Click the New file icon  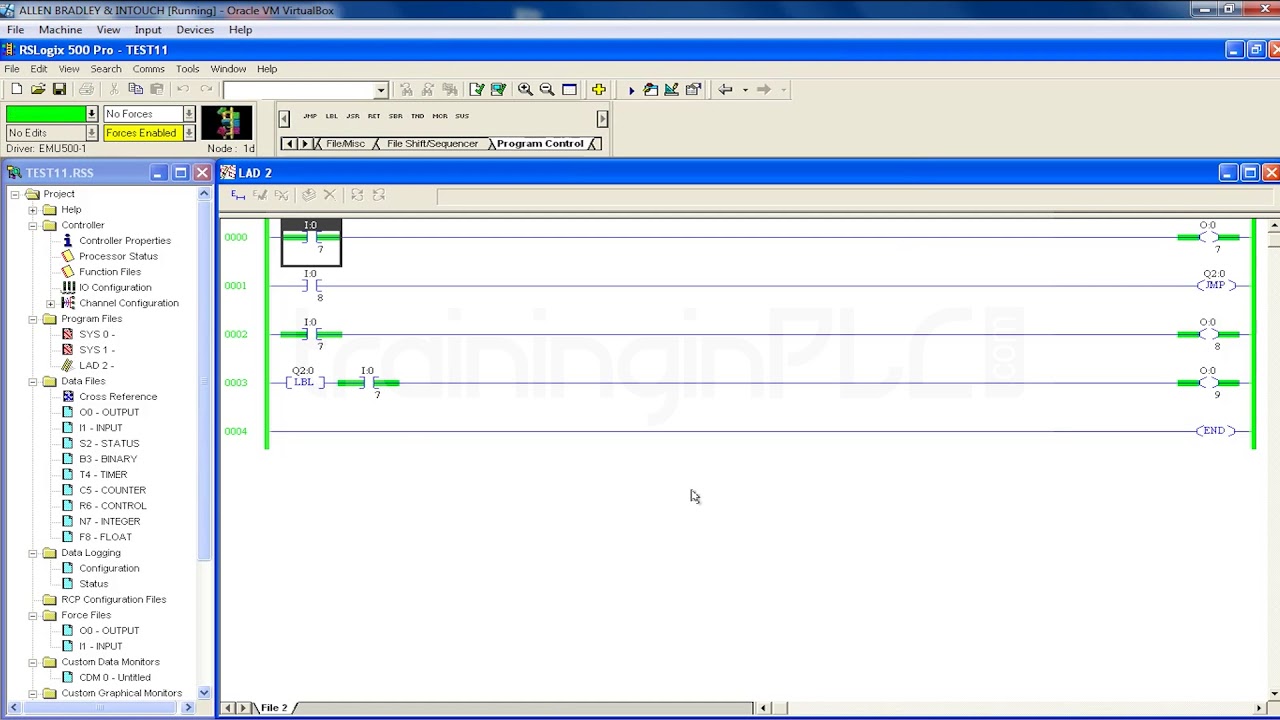(16, 89)
